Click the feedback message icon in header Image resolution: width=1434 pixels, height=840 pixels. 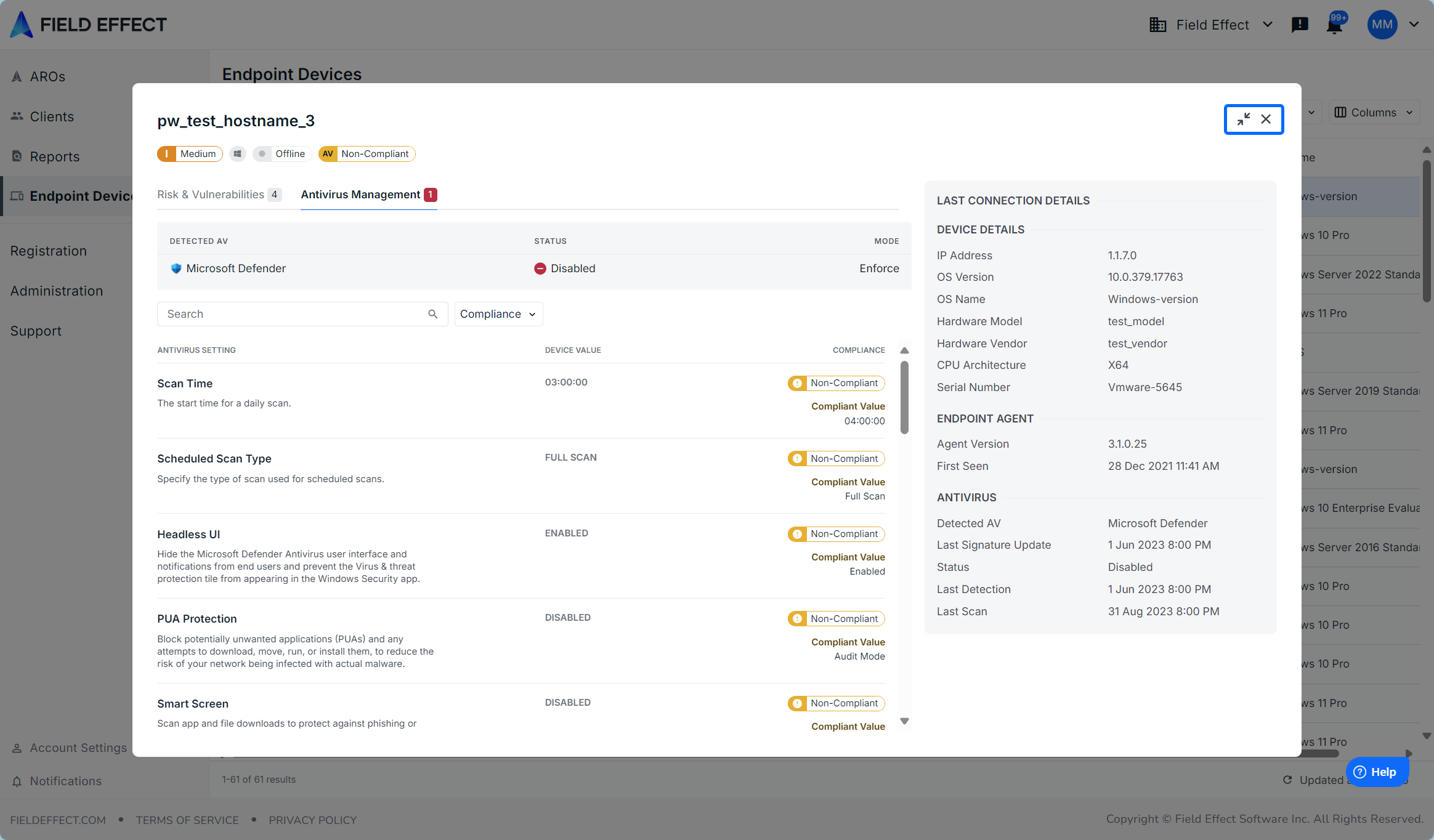(x=1300, y=25)
